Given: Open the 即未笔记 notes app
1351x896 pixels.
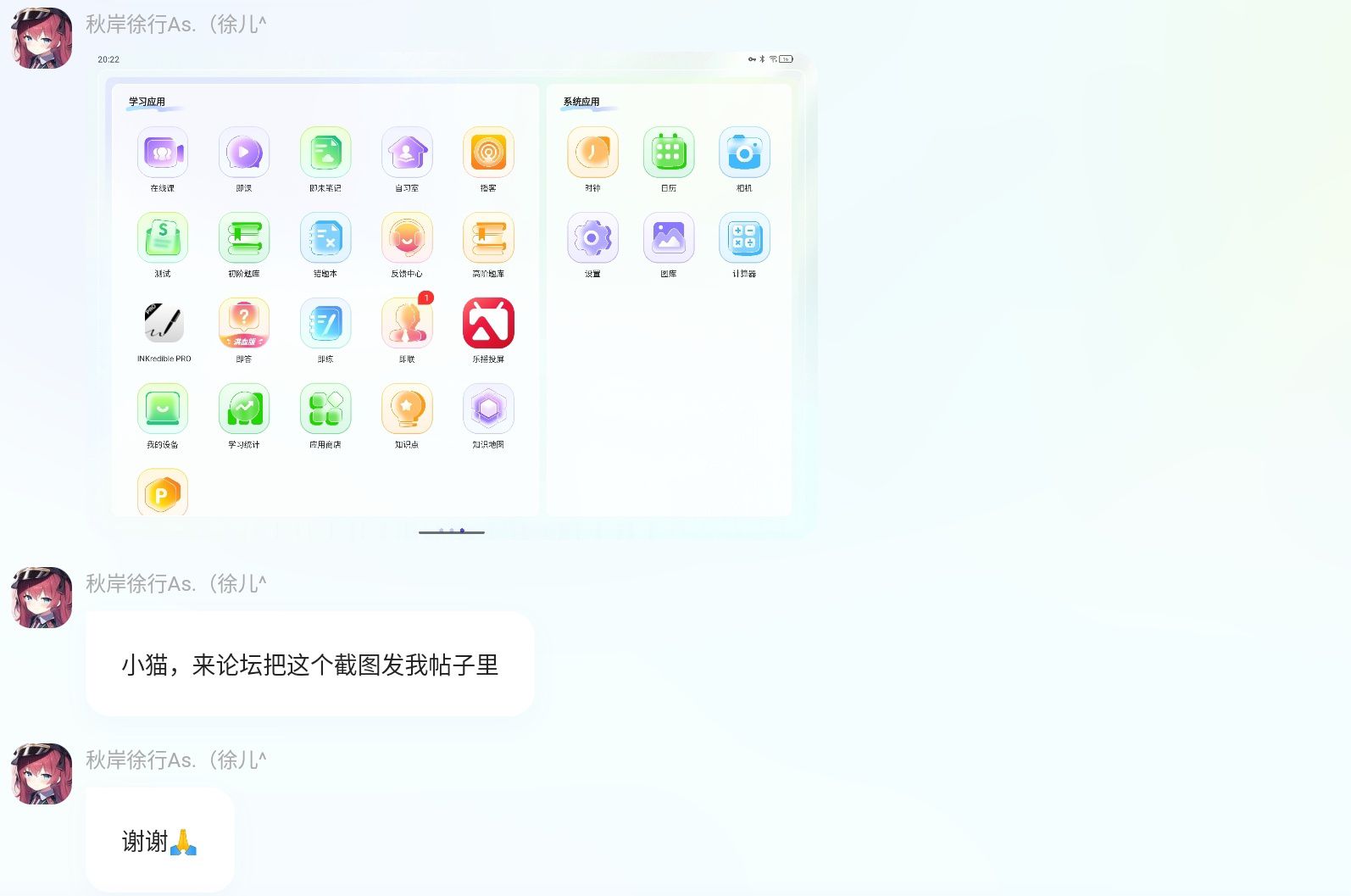Looking at the screenshot, I should [x=325, y=153].
